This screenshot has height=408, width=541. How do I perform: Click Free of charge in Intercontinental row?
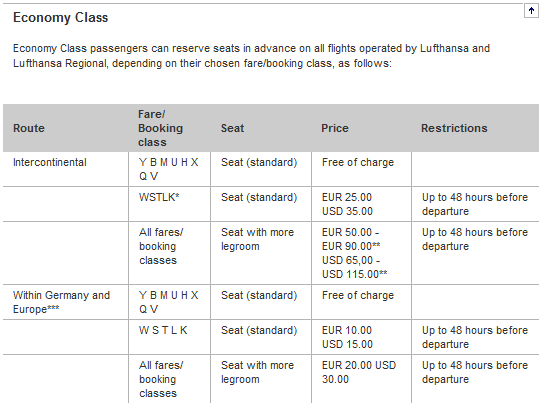coord(358,162)
